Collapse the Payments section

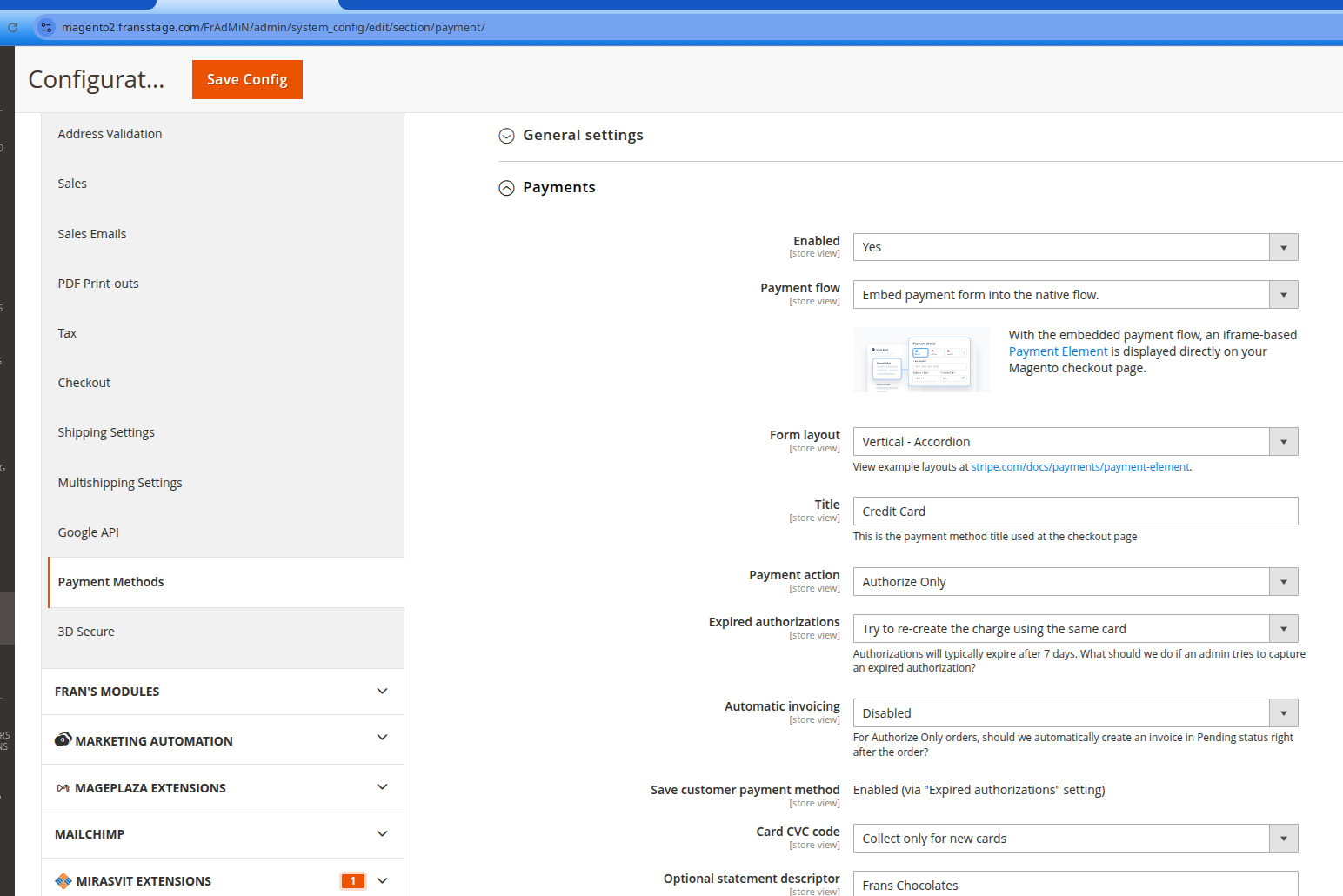[x=506, y=188]
